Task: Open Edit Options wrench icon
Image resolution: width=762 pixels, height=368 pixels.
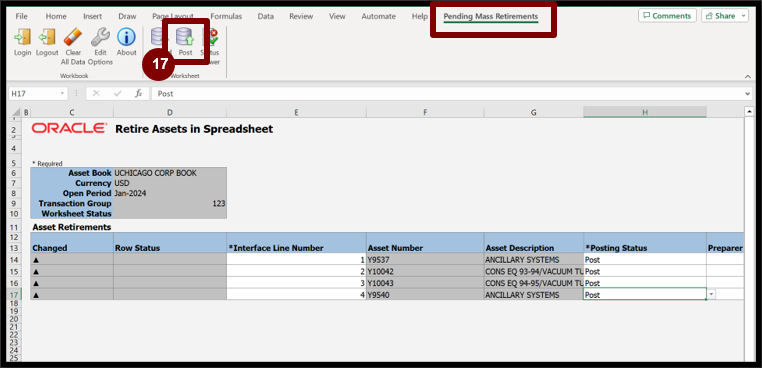Action: [x=100, y=37]
